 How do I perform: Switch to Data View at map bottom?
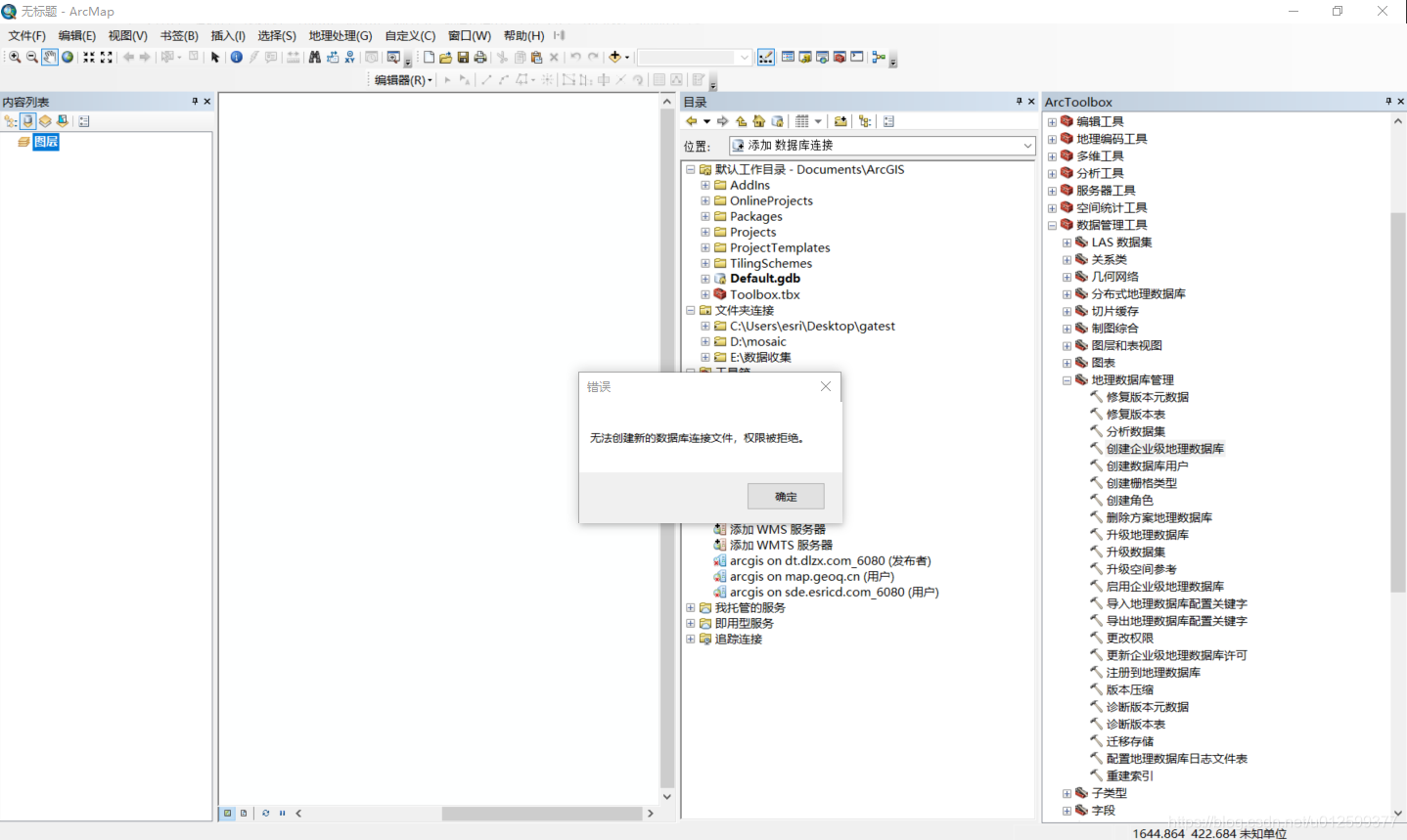click(x=228, y=813)
